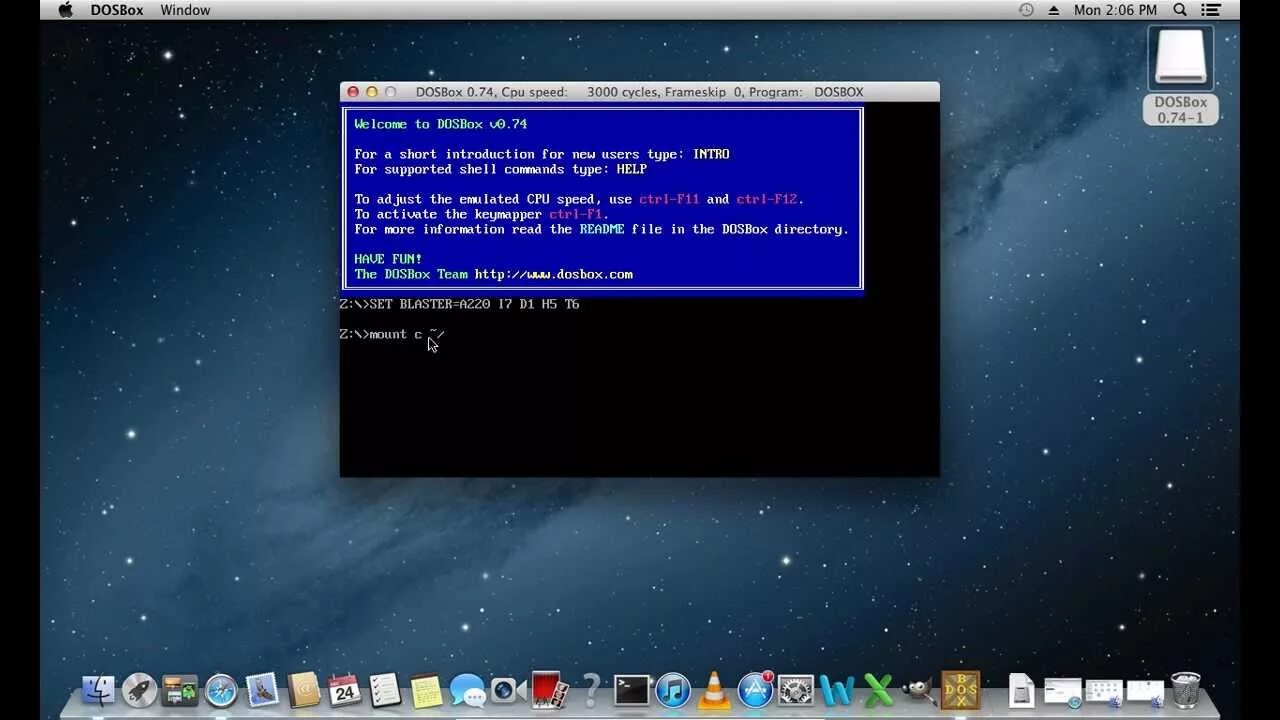Open the second minimized window in Dock
1280x720 pixels.
click(x=1104, y=692)
